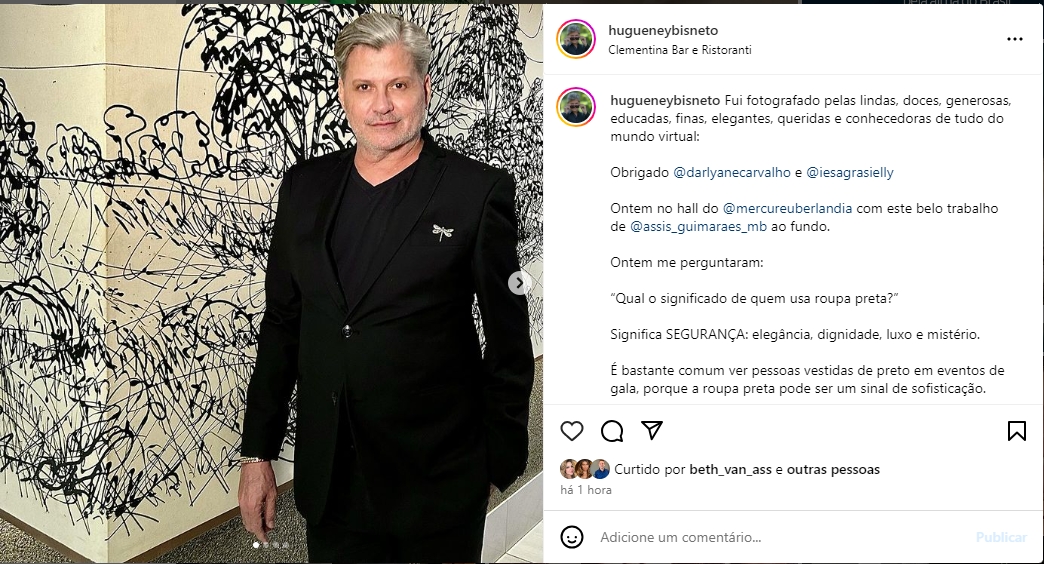Go to next photo with carousel arrow

(519, 283)
